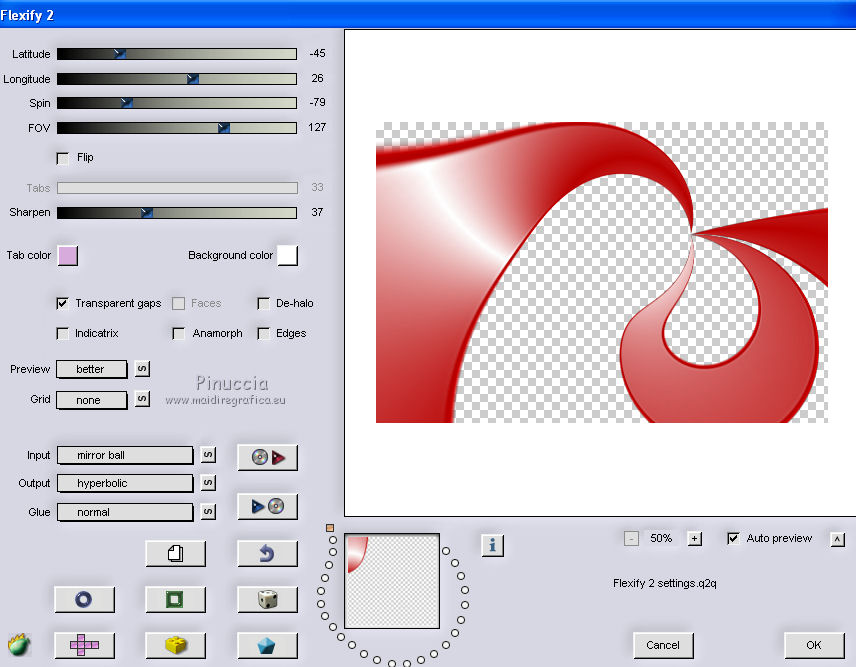Collapse preview with caret button
The image size is (856, 667).
pos(837,539)
